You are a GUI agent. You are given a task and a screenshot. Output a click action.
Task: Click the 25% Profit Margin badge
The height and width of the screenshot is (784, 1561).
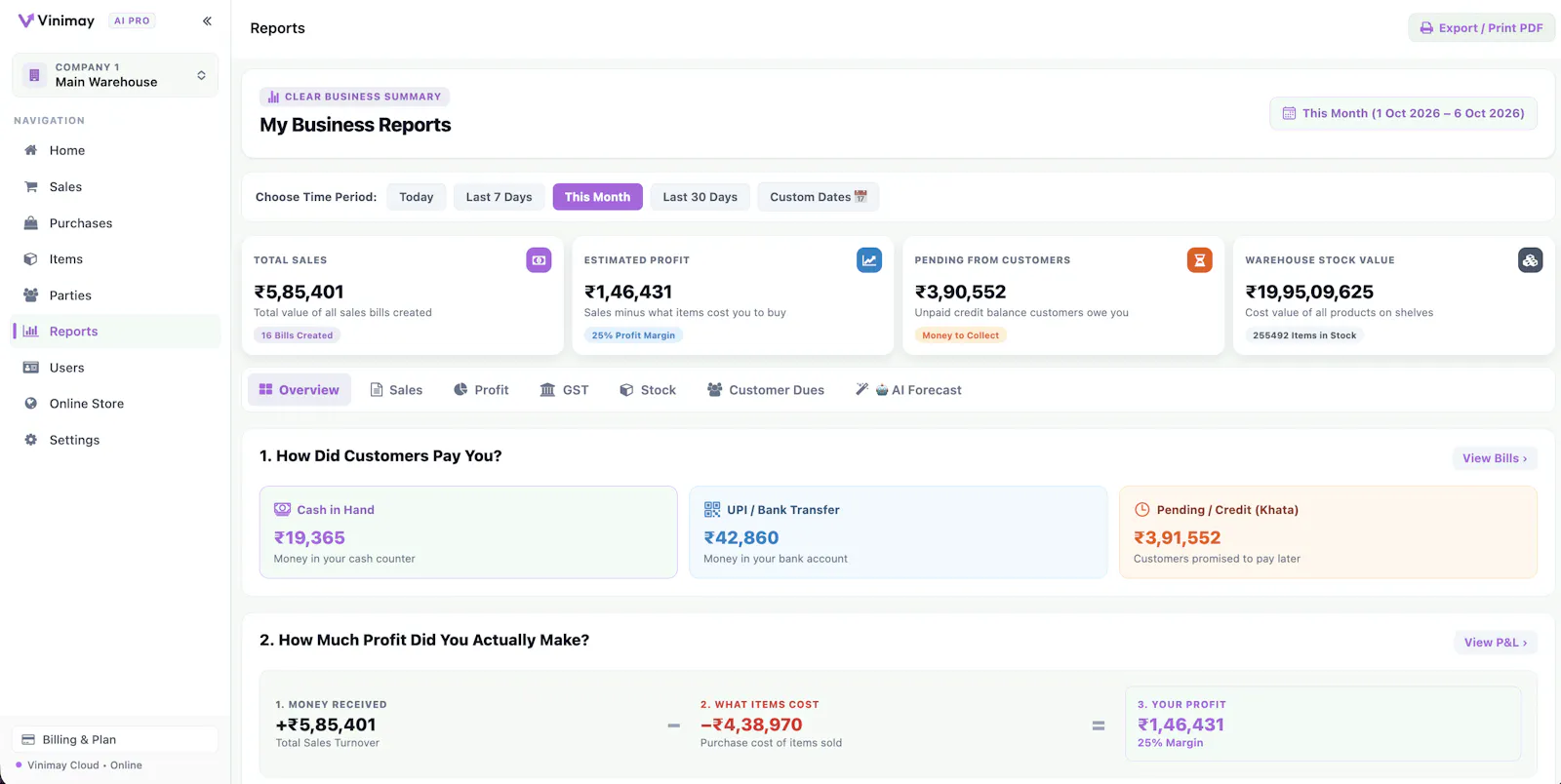pos(633,335)
